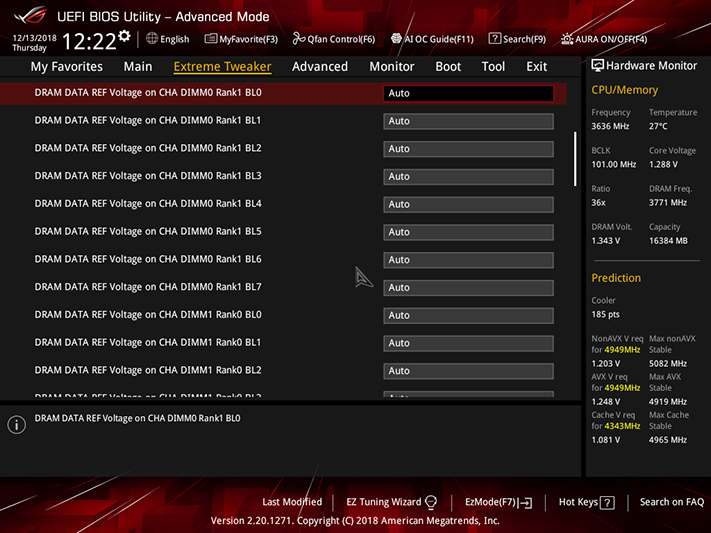The image size is (711, 533).
Task: Click the Hot Keys question mark icon
Action: (x=607, y=503)
